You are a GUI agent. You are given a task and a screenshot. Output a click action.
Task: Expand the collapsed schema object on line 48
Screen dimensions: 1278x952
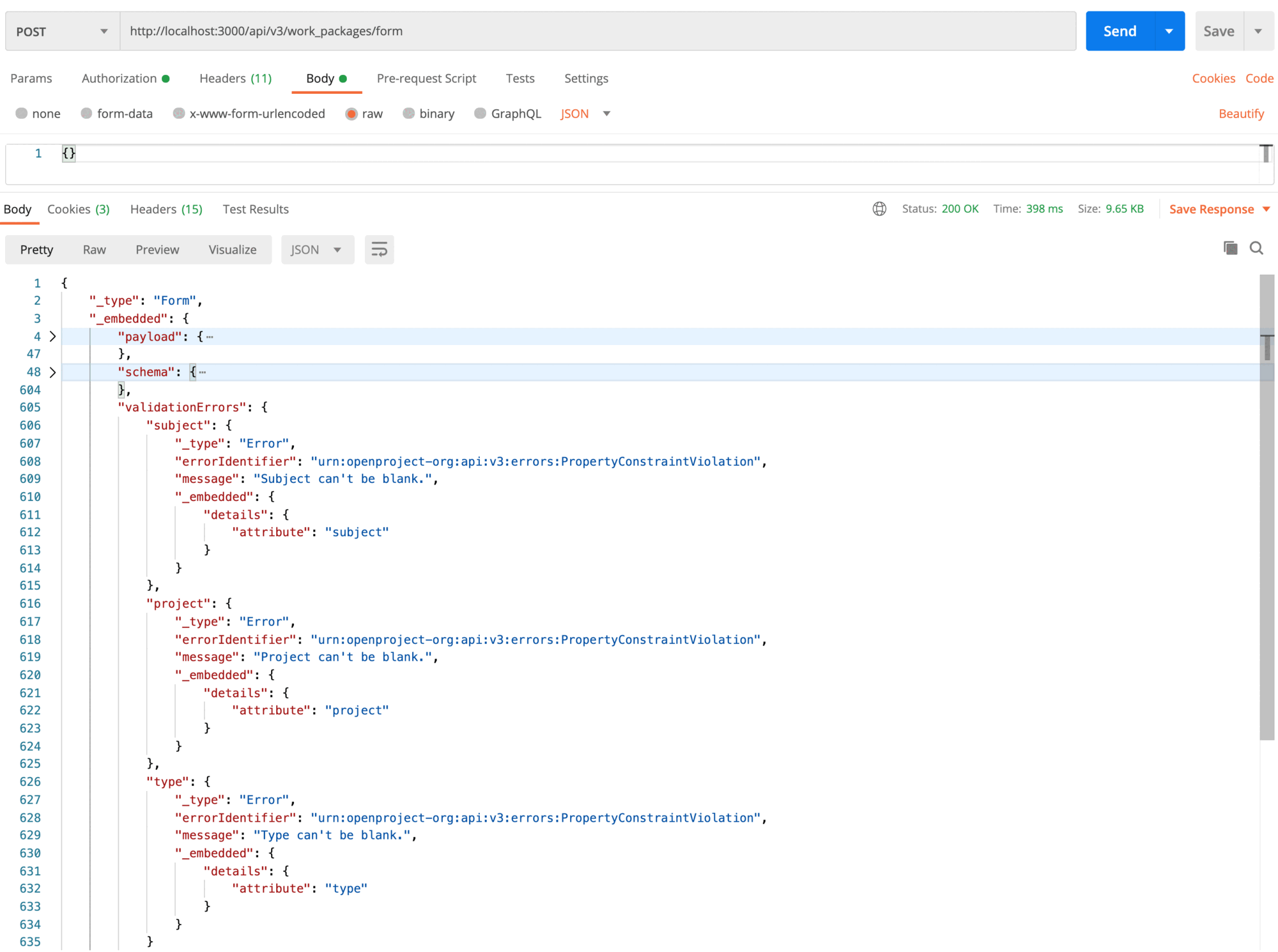(x=52, y=372)
